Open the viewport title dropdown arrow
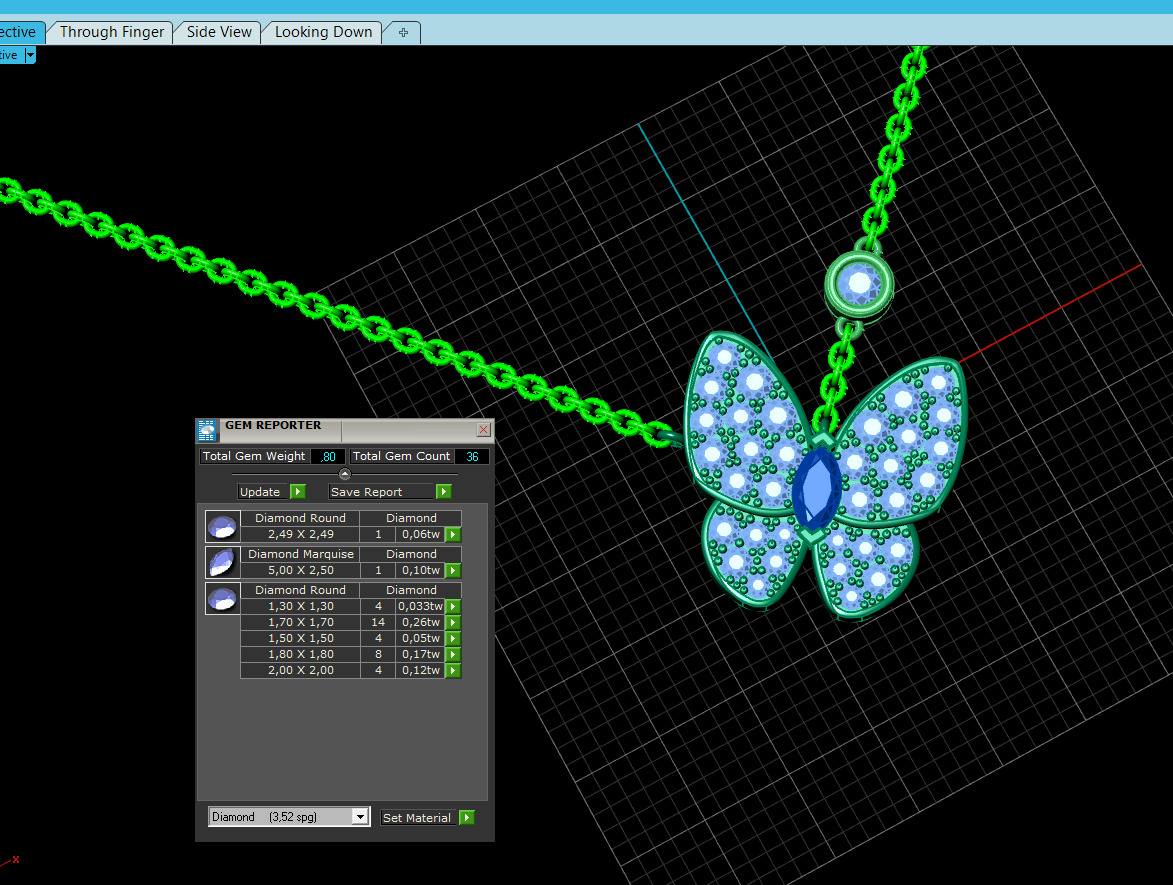 pos(30,55)
